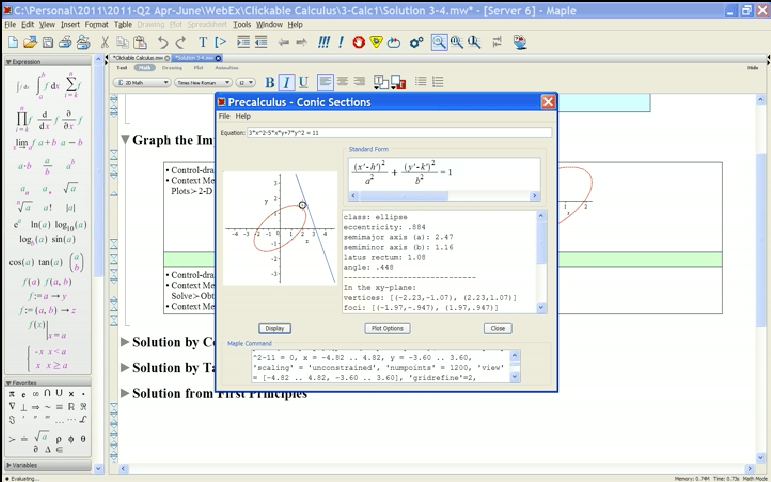Undo the last action
The width and height of the screenshot is (771, 482).
pos(163,43)
